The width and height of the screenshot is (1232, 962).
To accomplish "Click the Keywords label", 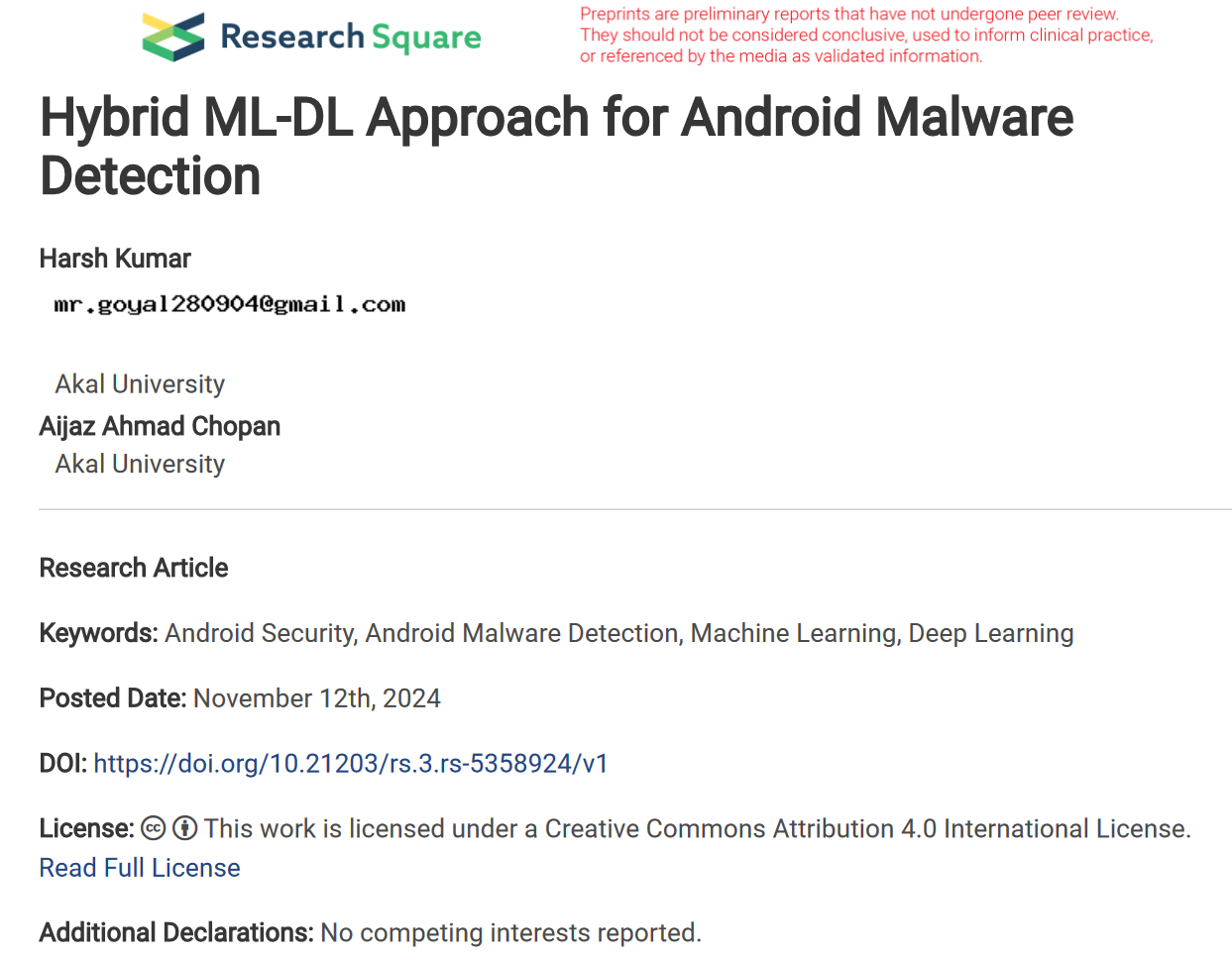I will pyautogui.click(x=99, y=633).
